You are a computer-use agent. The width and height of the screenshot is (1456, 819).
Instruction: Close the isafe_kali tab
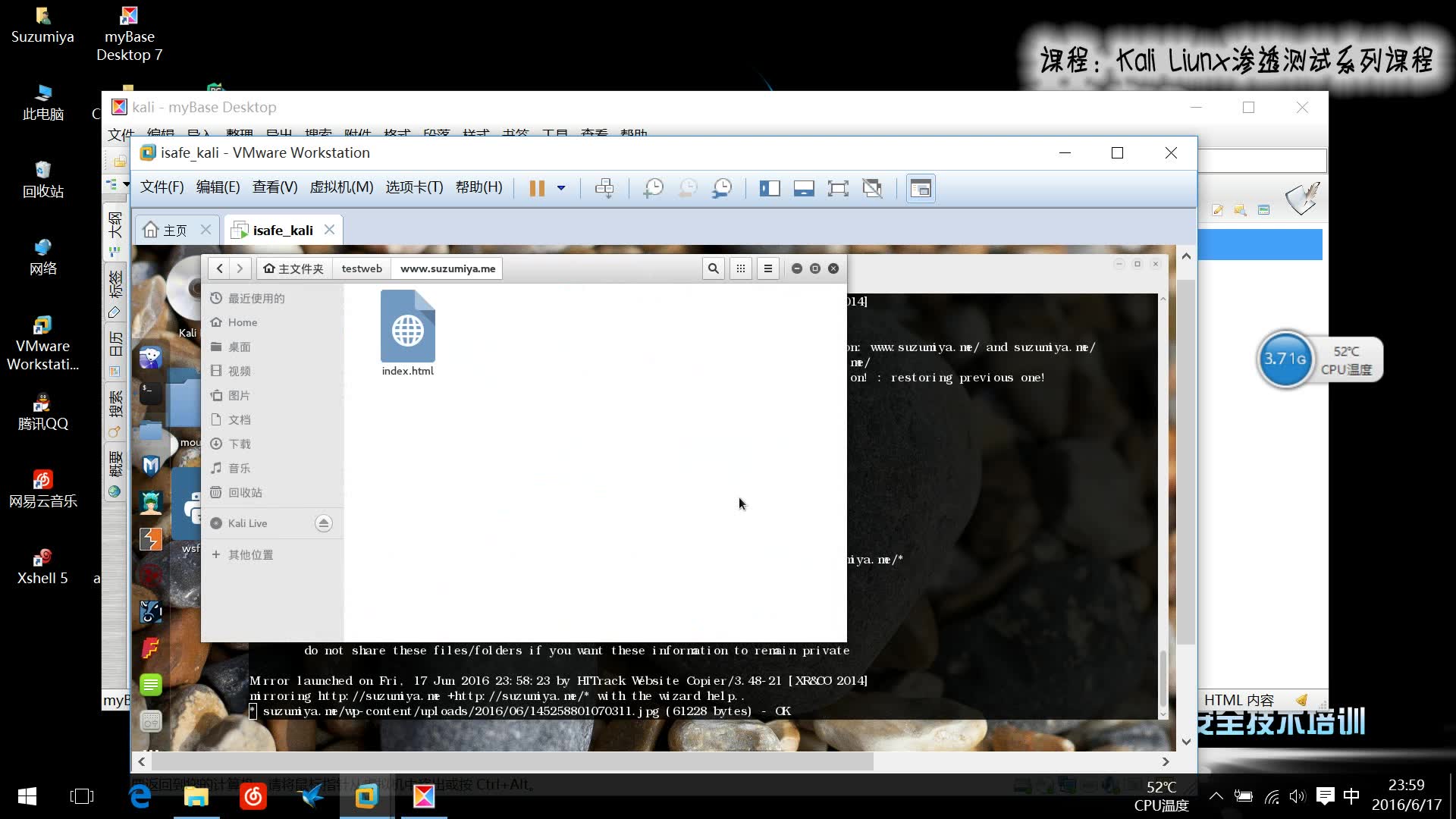329,229
